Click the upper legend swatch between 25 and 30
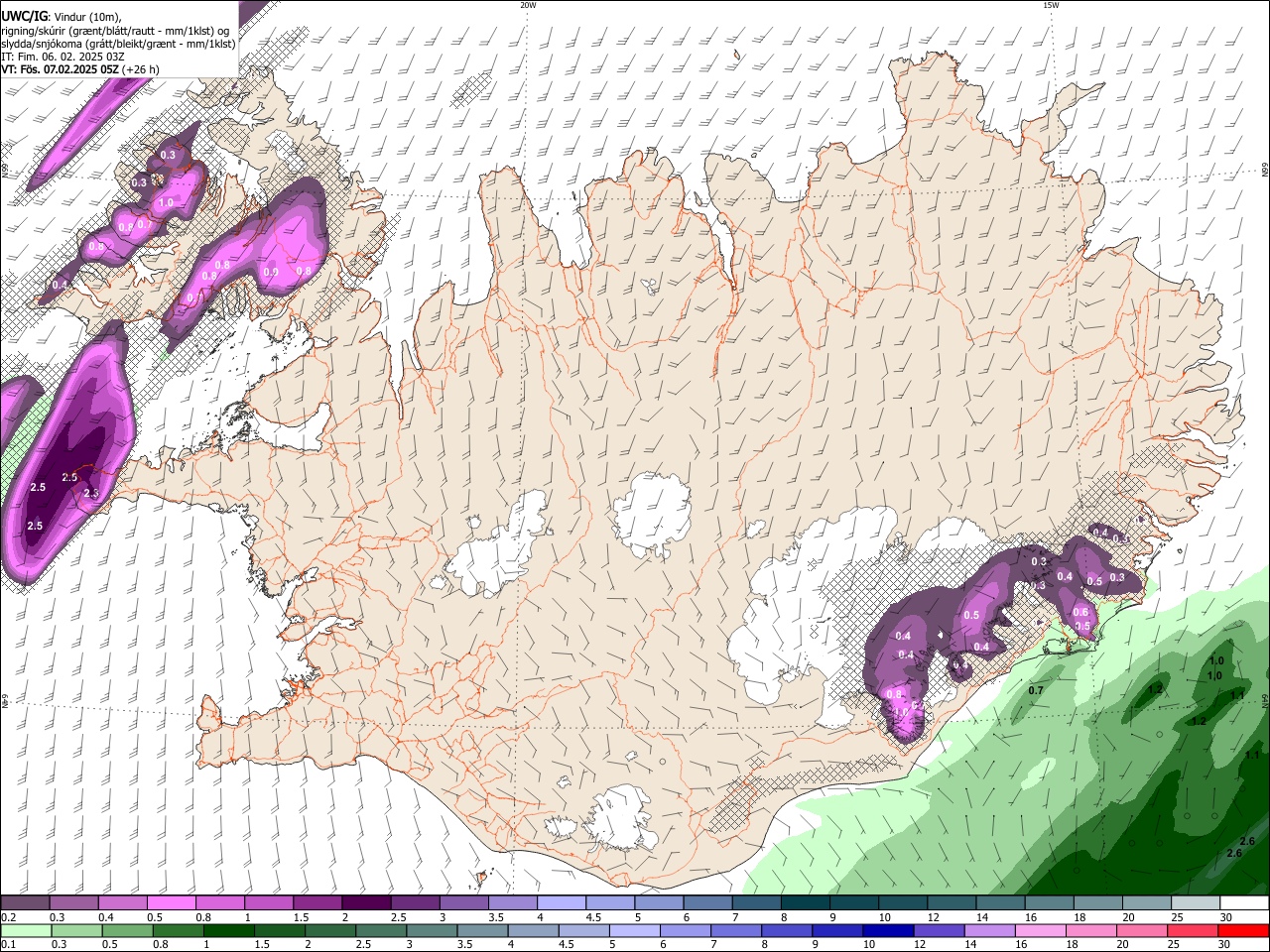This screenshot has width=1270, height=952. click(x=1198, y=903)
